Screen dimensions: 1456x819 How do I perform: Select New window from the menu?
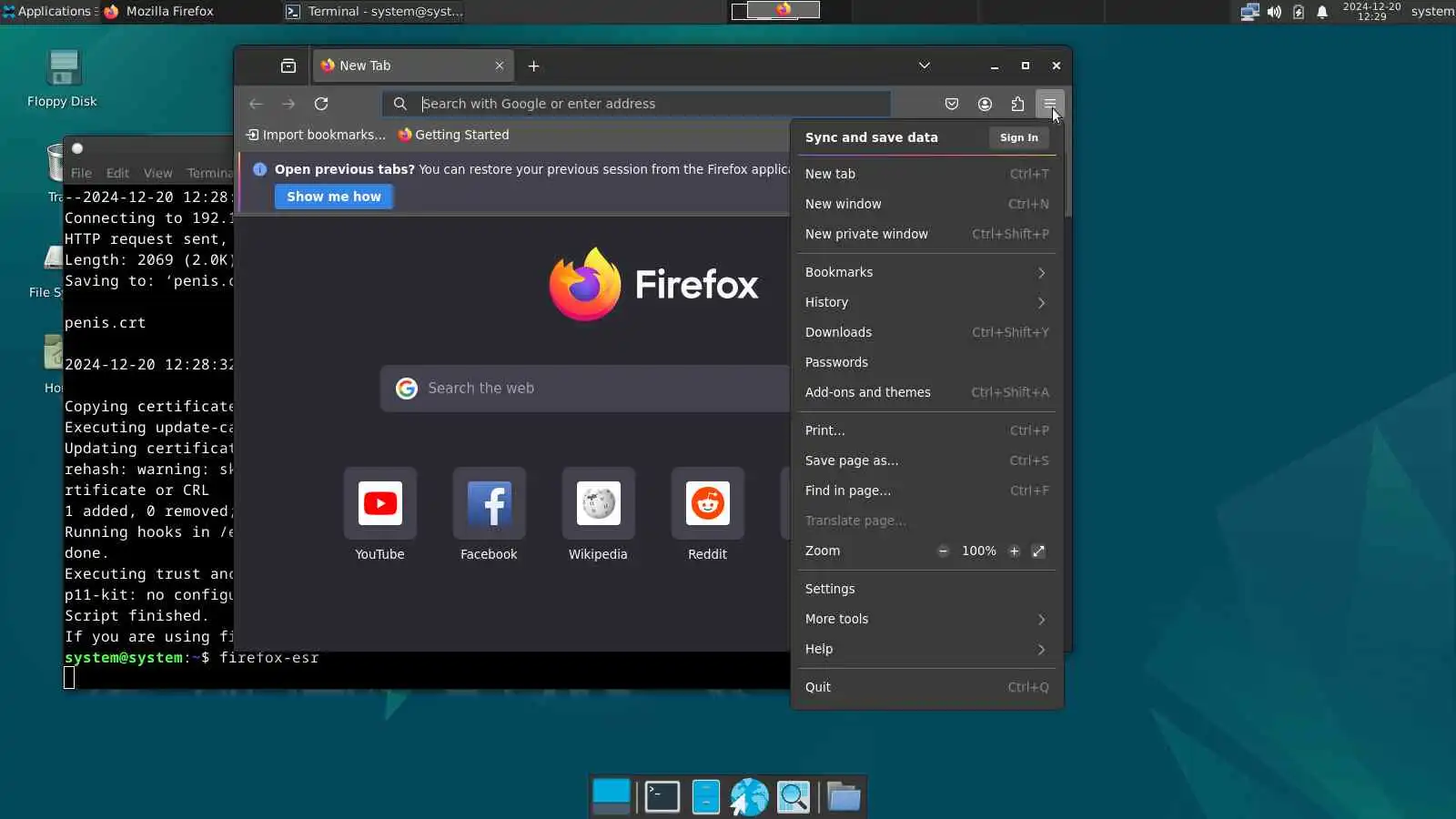(927, 204)
